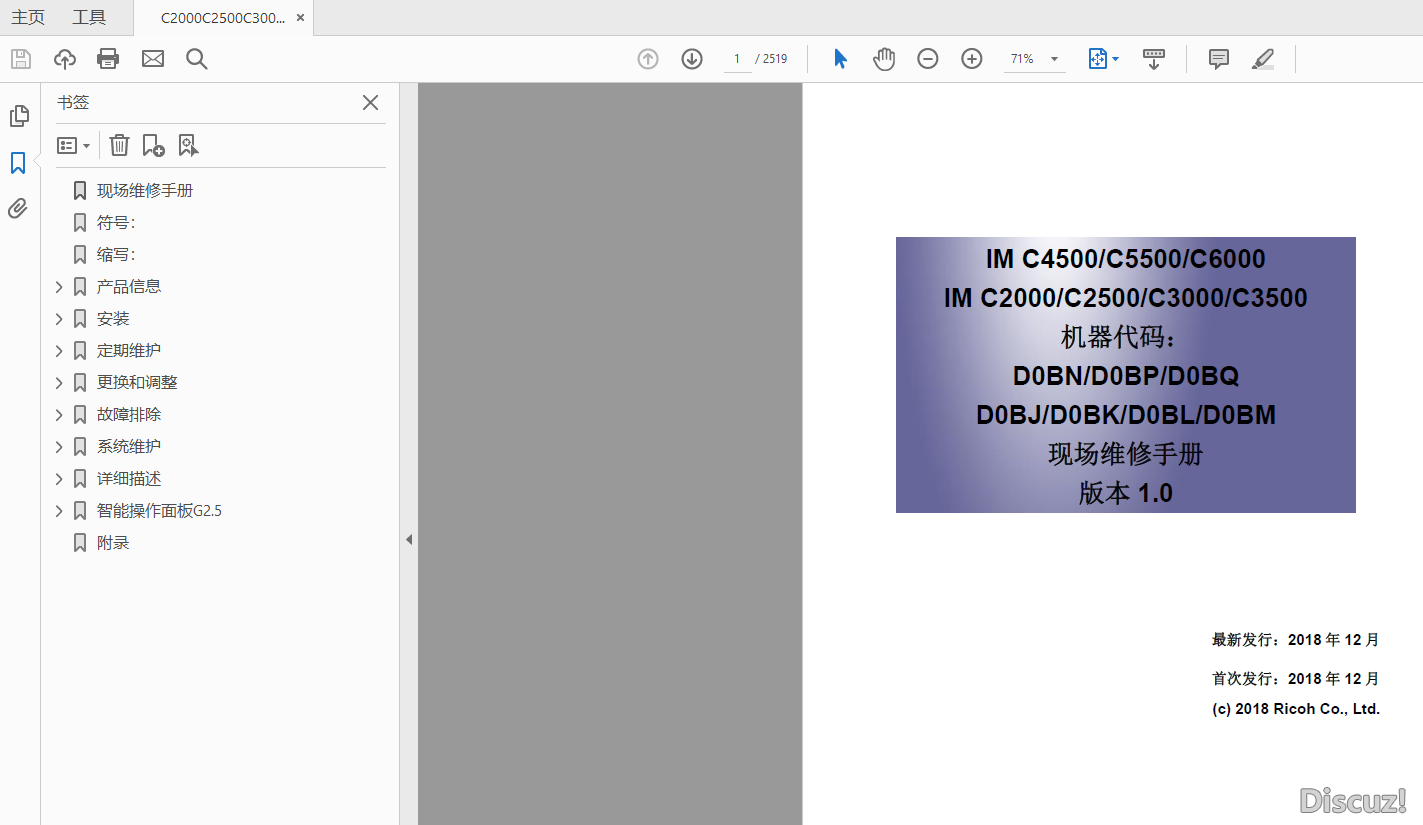This screenshot has width=1423, height=825.
Task: Add a new bookmark icon
Action: click(x=153, y=146)
